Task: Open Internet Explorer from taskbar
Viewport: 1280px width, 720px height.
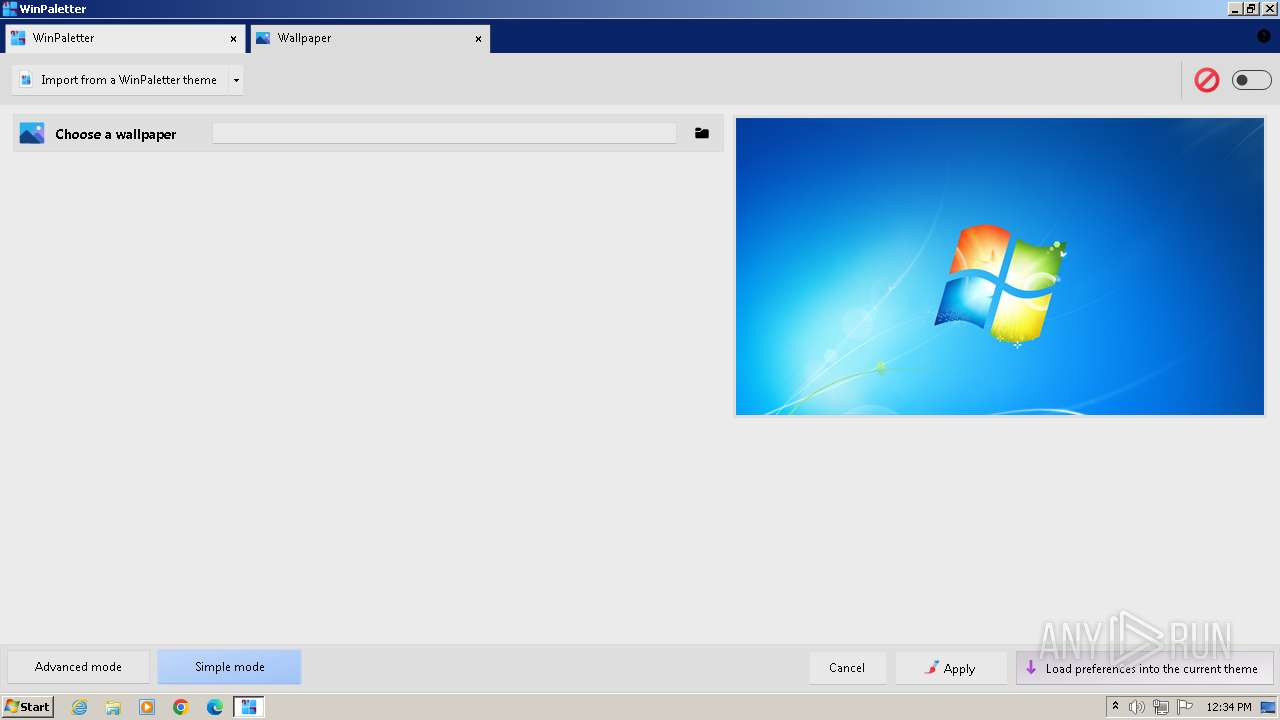Action: click(x=79, y=707)
